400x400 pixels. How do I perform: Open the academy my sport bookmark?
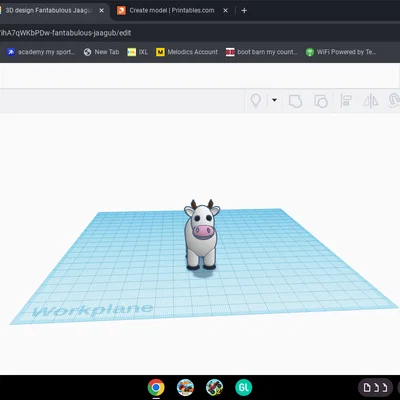click(x=41, y=52)
